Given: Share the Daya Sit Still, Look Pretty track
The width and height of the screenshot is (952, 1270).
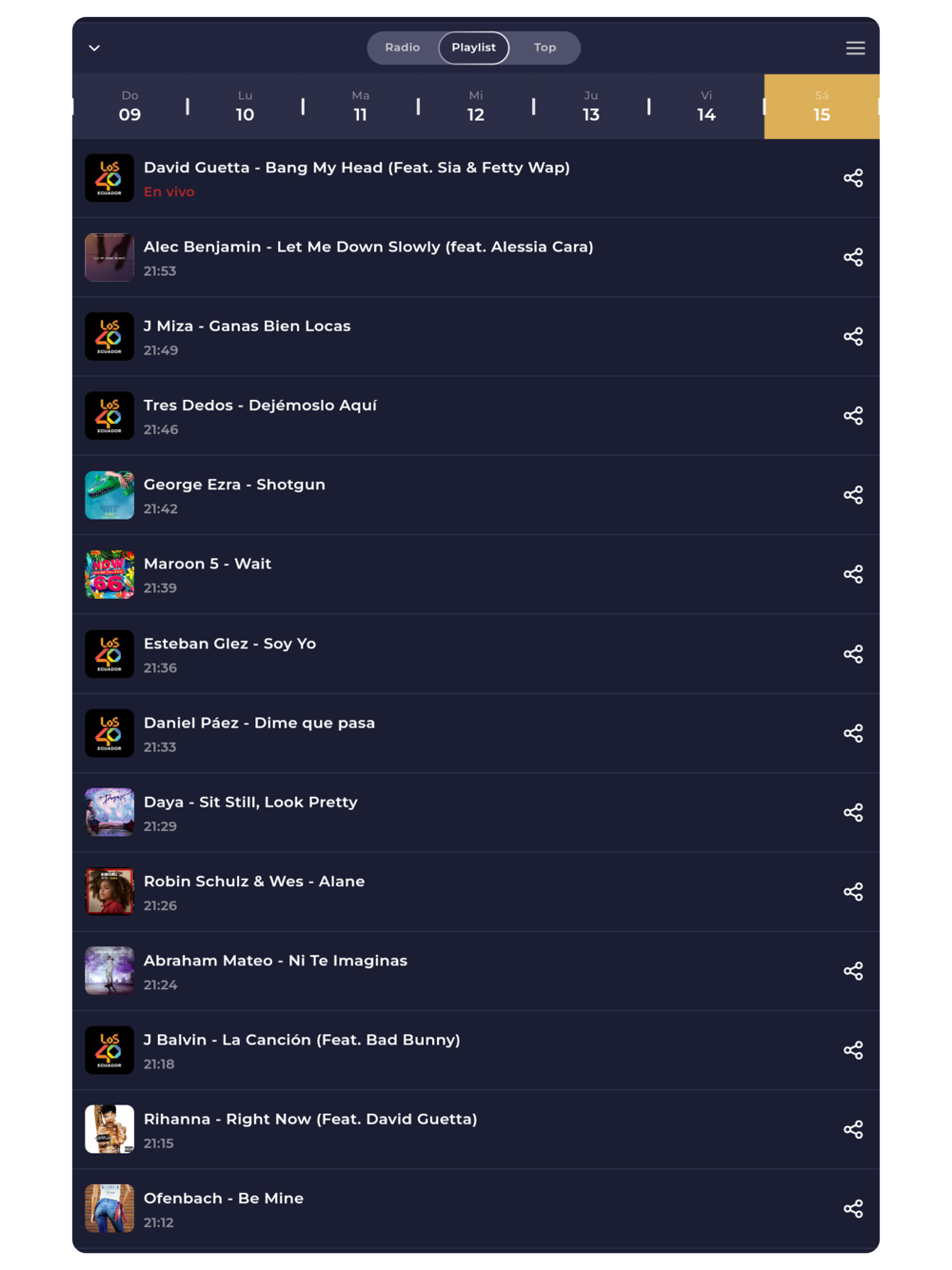Looking at the screenshot, I should point(853,812).
